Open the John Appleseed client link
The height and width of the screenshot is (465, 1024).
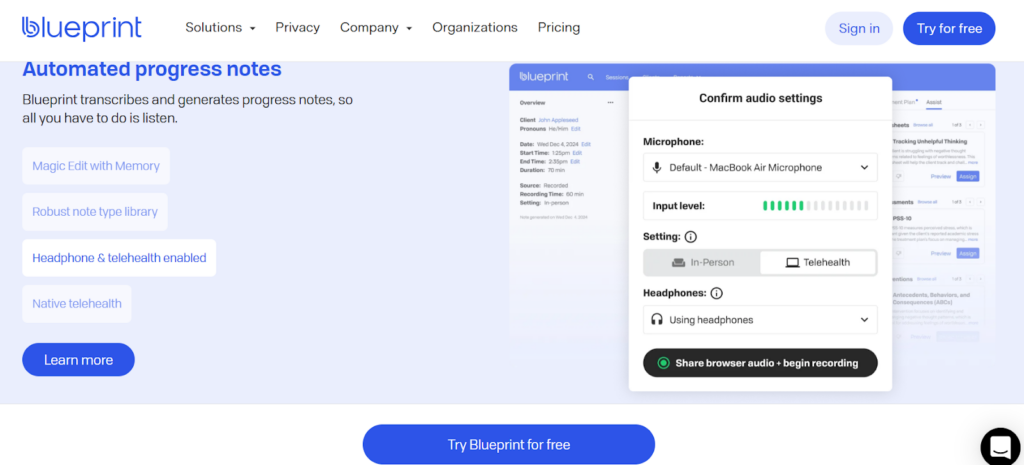[x=558, y=120]
